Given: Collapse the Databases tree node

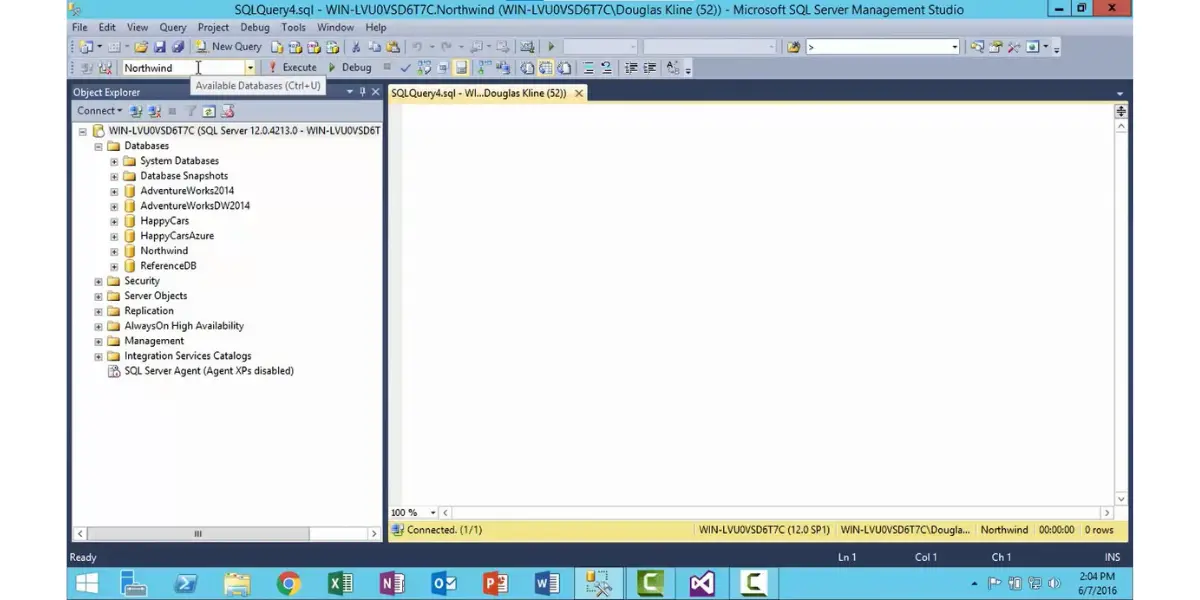Looking at the screenshot, I should tap(99, 146).
